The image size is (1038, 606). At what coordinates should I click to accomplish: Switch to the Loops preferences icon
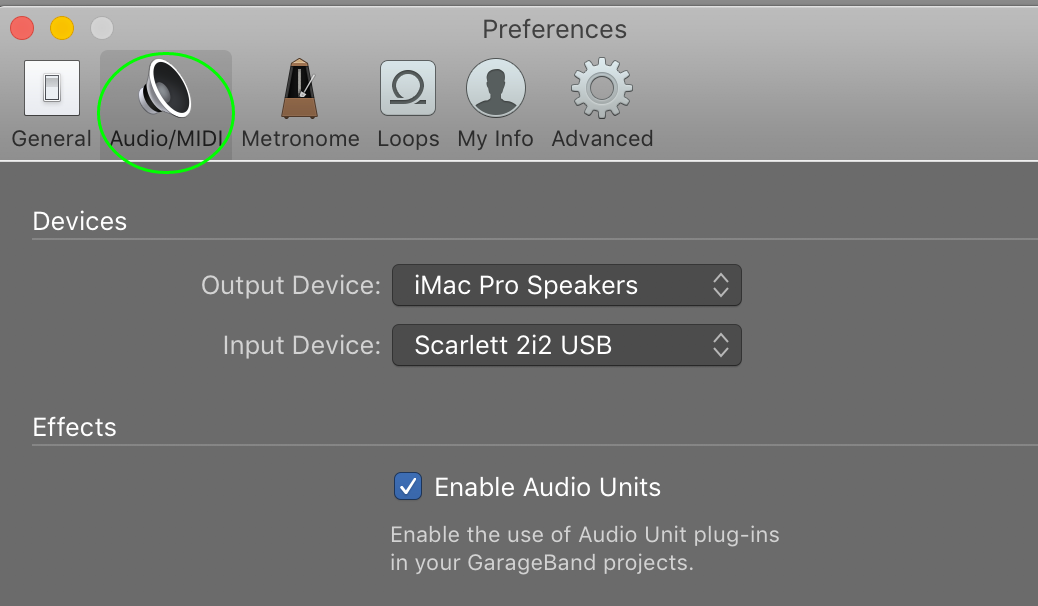tap(407, 88)
